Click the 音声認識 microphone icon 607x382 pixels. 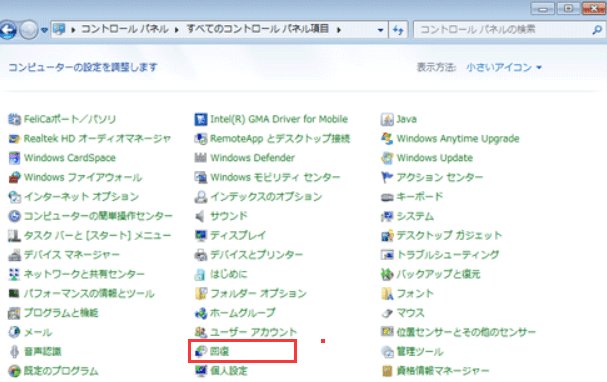coord(14,351)
